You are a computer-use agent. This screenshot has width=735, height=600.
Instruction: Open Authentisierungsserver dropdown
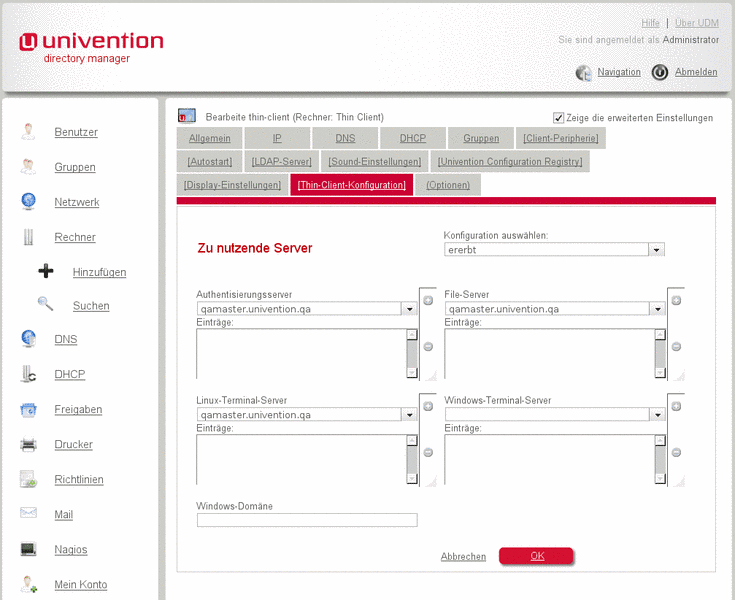307,309
